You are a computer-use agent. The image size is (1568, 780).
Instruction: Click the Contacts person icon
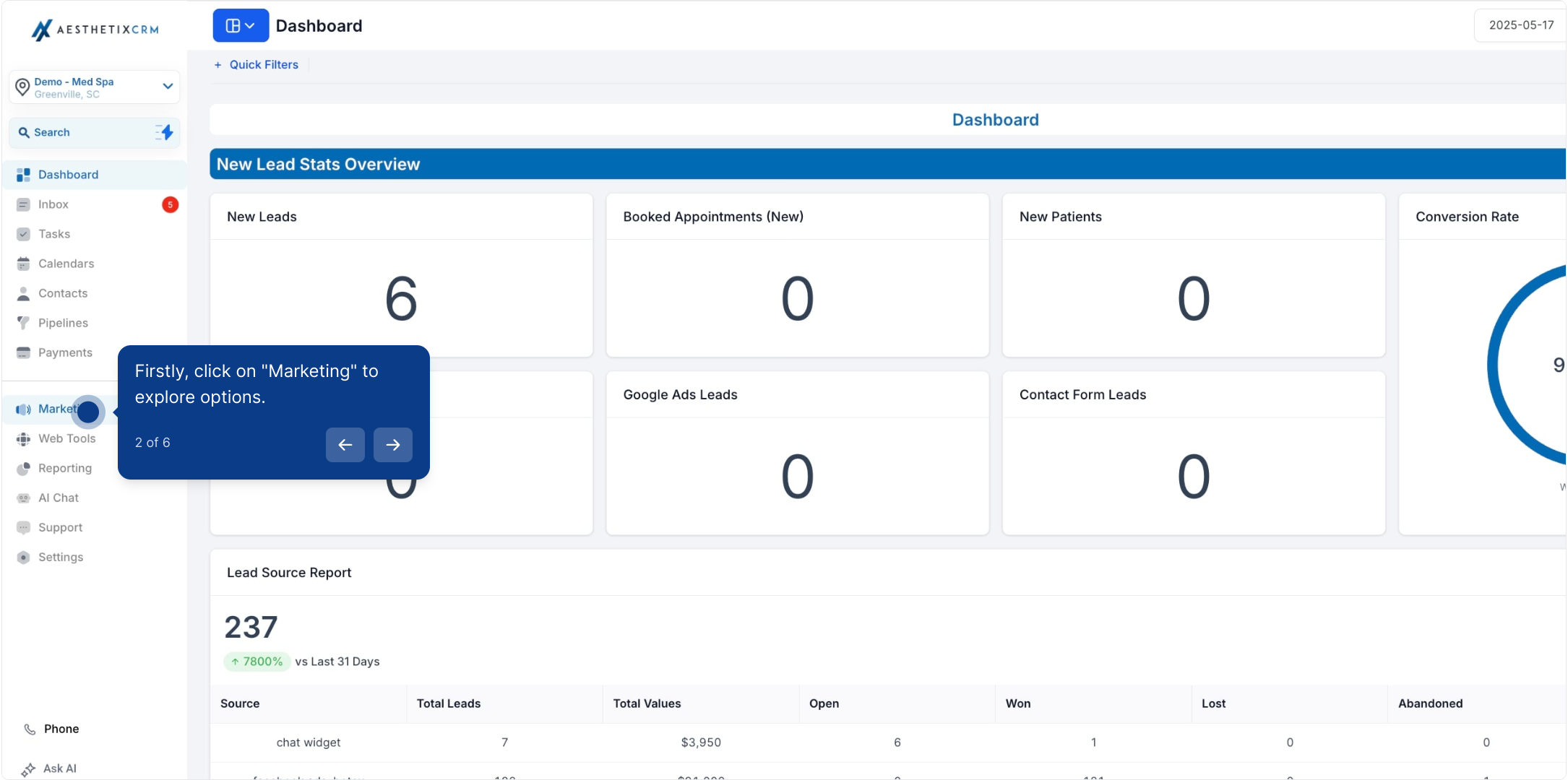tap(23, 293)
